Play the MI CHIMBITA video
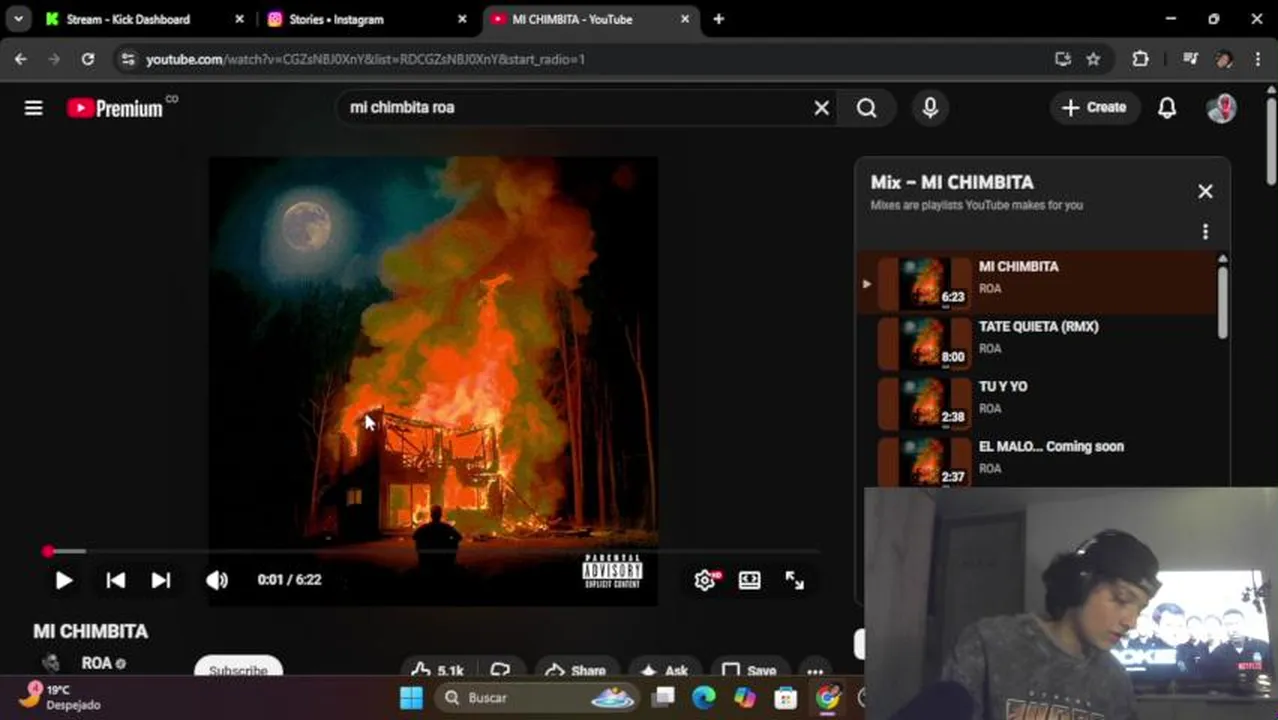Image resolution: width=1278 pixels, height=720 pixels. (x=63, y=580)
